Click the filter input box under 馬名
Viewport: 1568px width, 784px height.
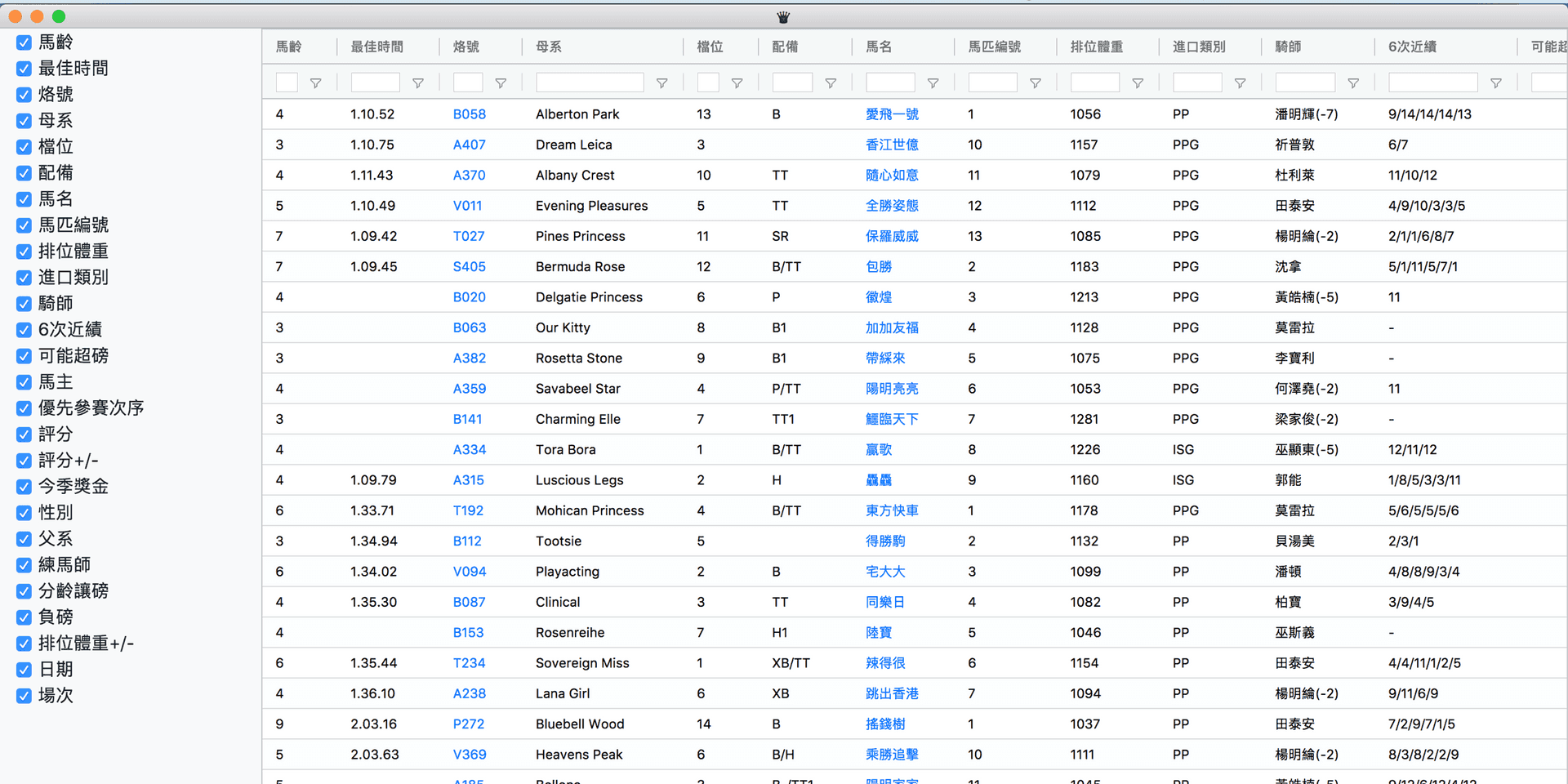coord(889,82)
